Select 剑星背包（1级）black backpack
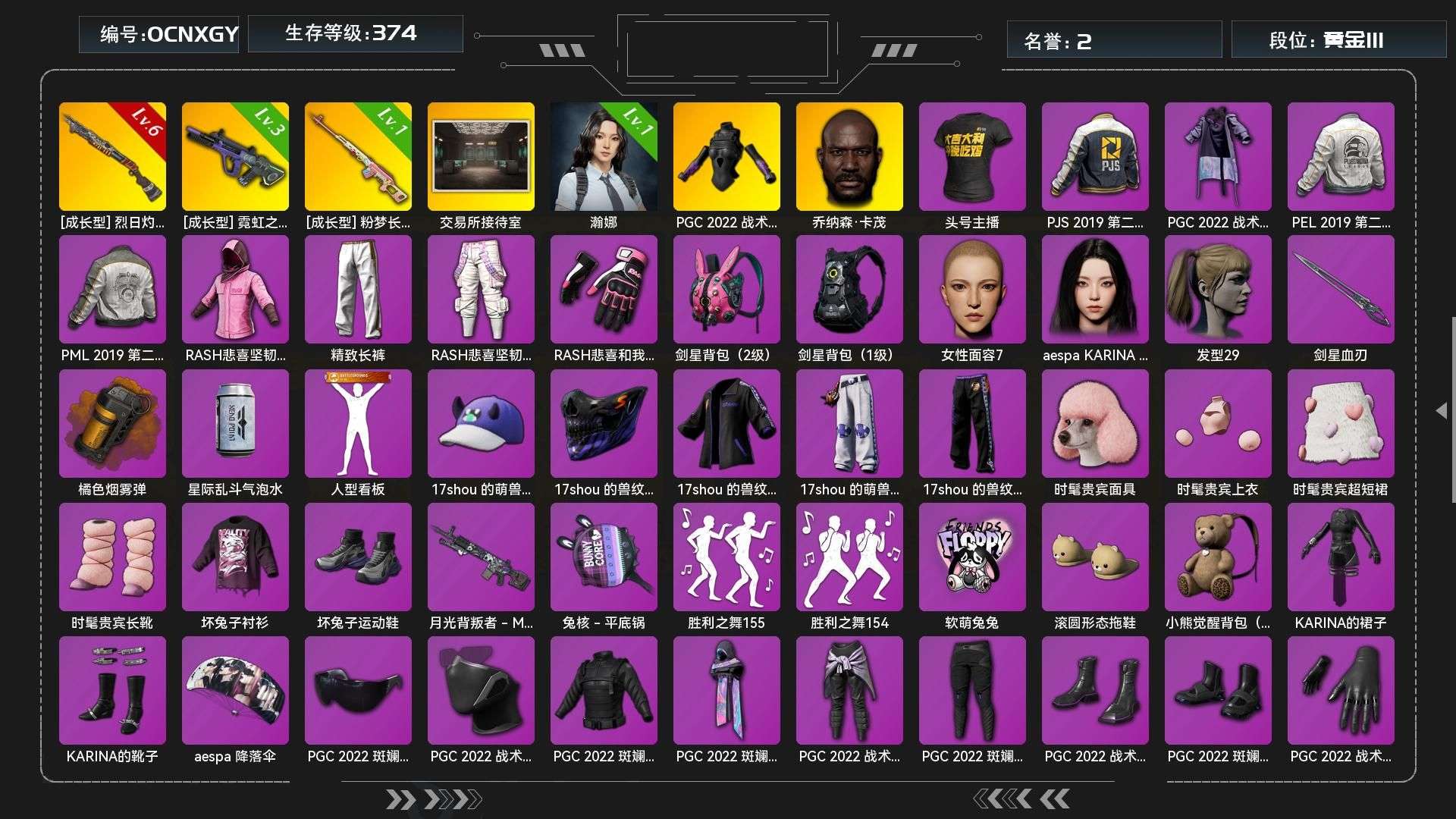 tap(849, 289)
